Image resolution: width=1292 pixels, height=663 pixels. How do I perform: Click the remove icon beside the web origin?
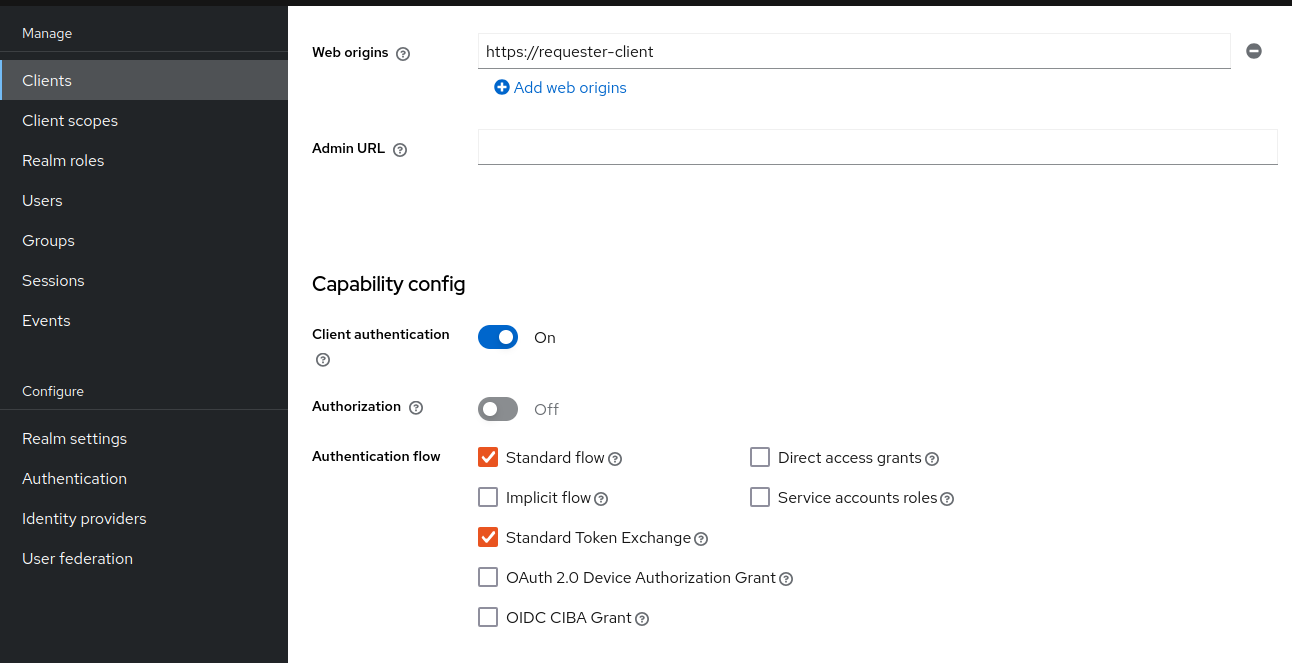pyautogui.click(x=1253, y=51)
